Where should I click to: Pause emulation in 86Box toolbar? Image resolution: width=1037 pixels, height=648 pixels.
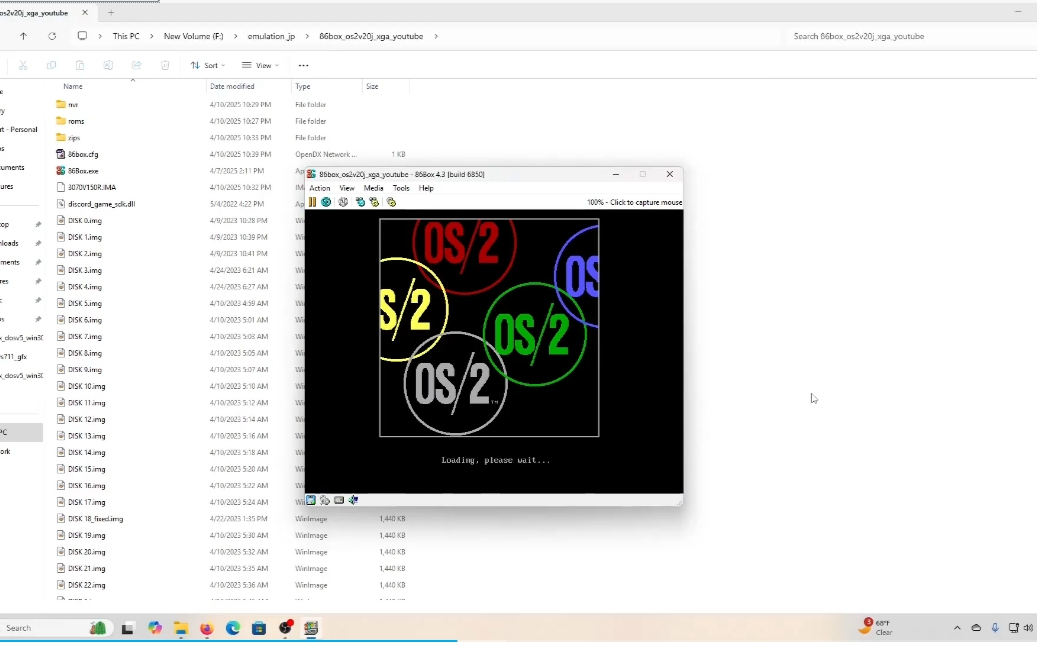point(312,202)
